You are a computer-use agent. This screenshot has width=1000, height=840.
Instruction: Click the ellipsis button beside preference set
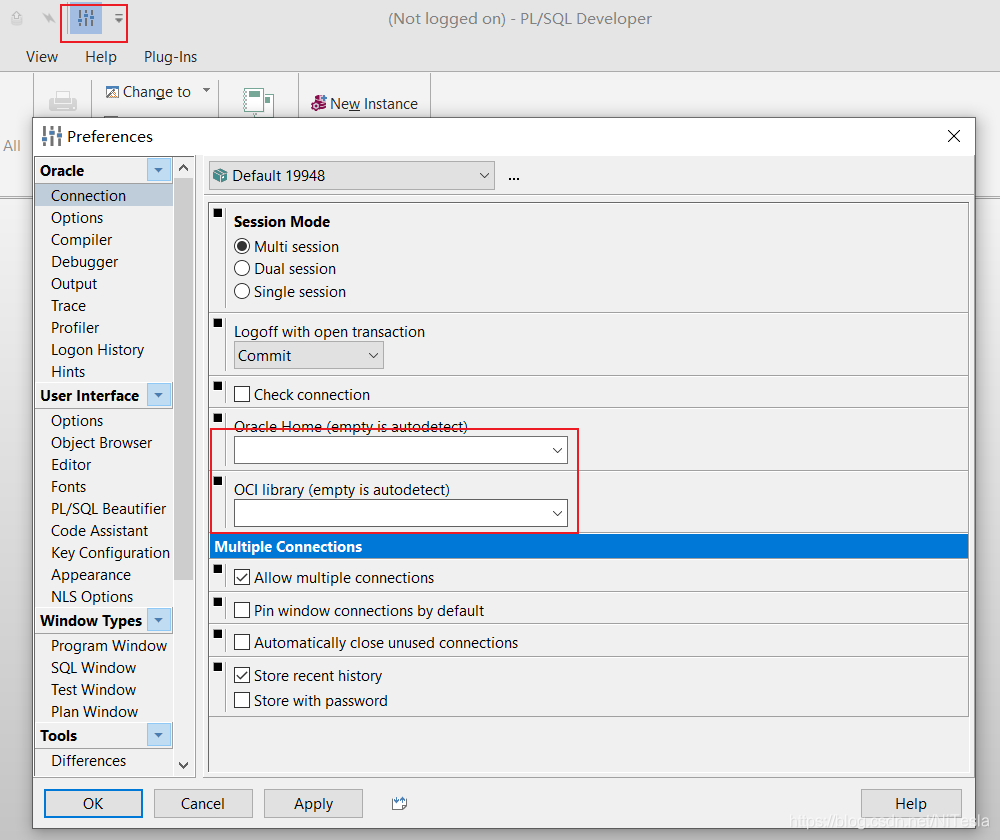514,177
